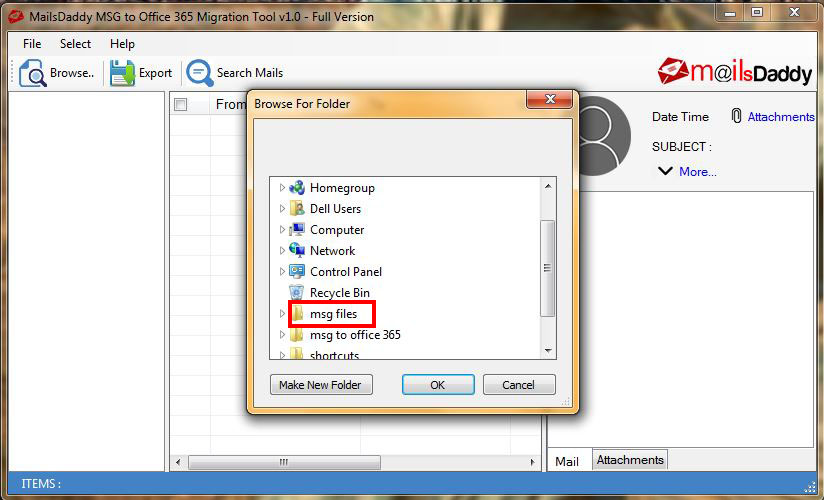The height and width of the screenshot is (500, 824).
Task: Open Search Mails magnifier icon
Action: [x=199, y=73]
